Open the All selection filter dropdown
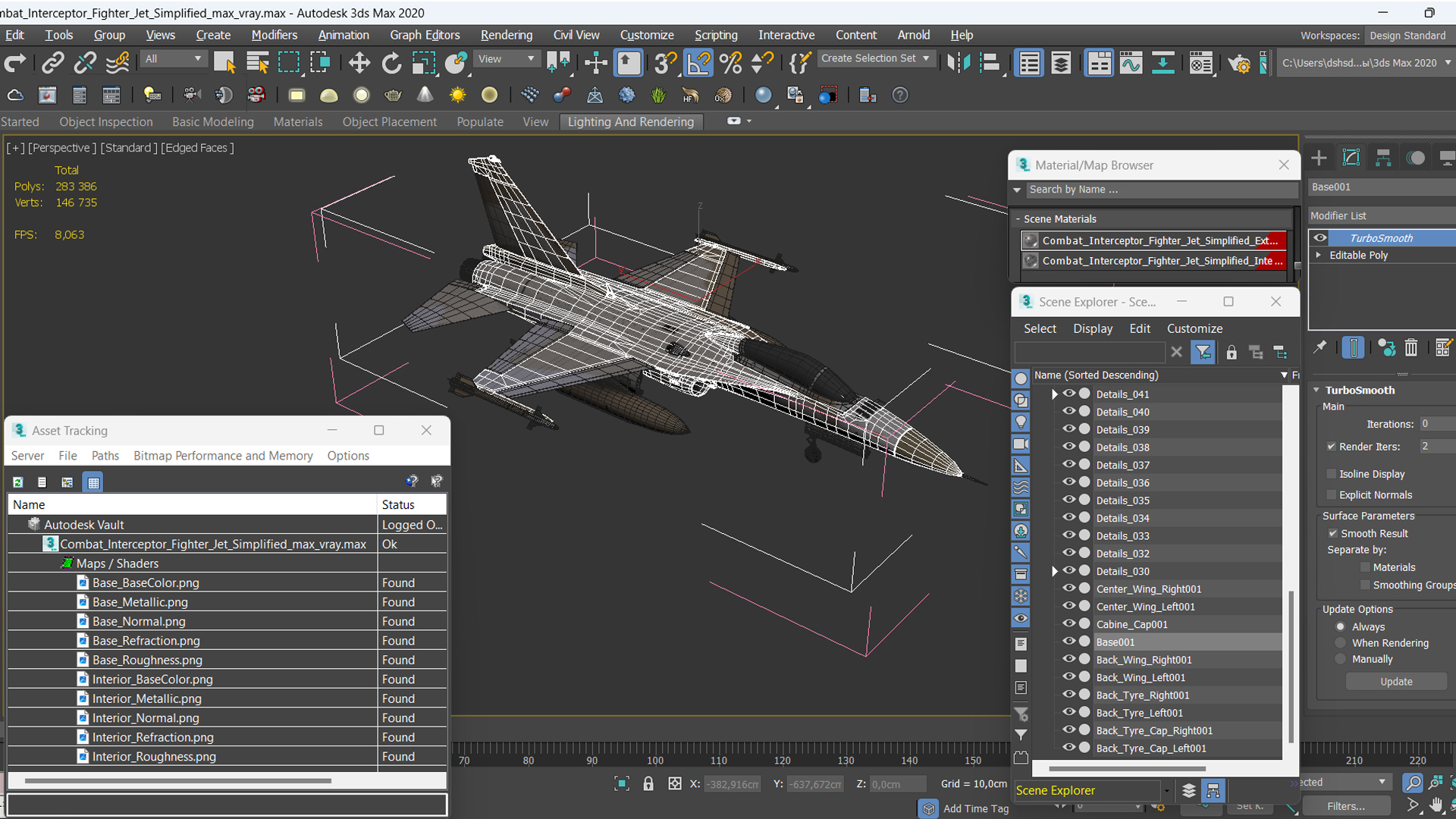 pos(174,59)
